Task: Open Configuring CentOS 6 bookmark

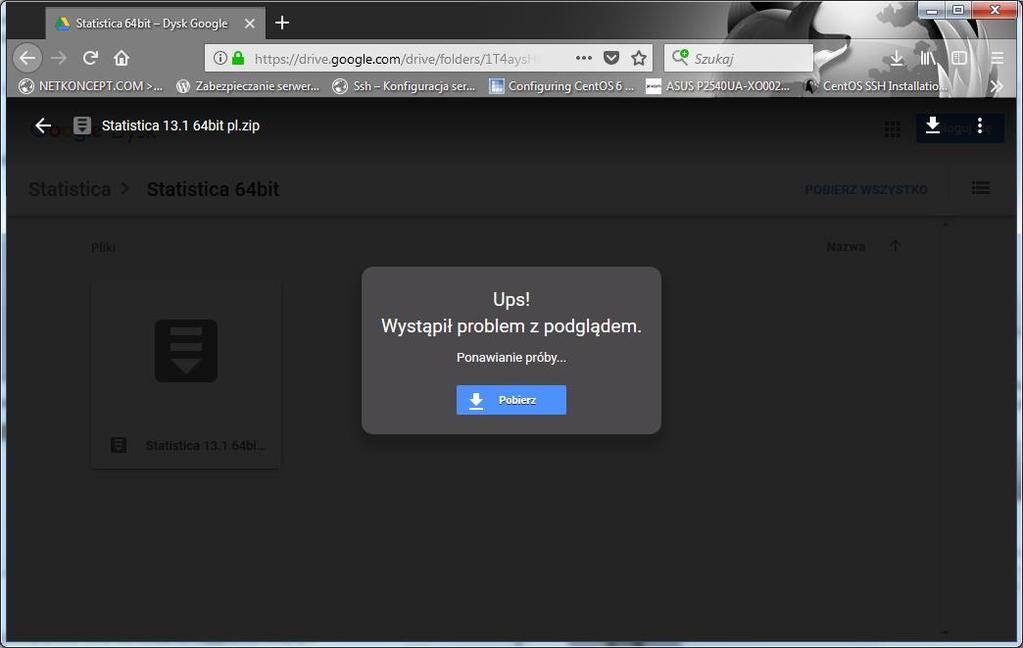Action: 562,86
